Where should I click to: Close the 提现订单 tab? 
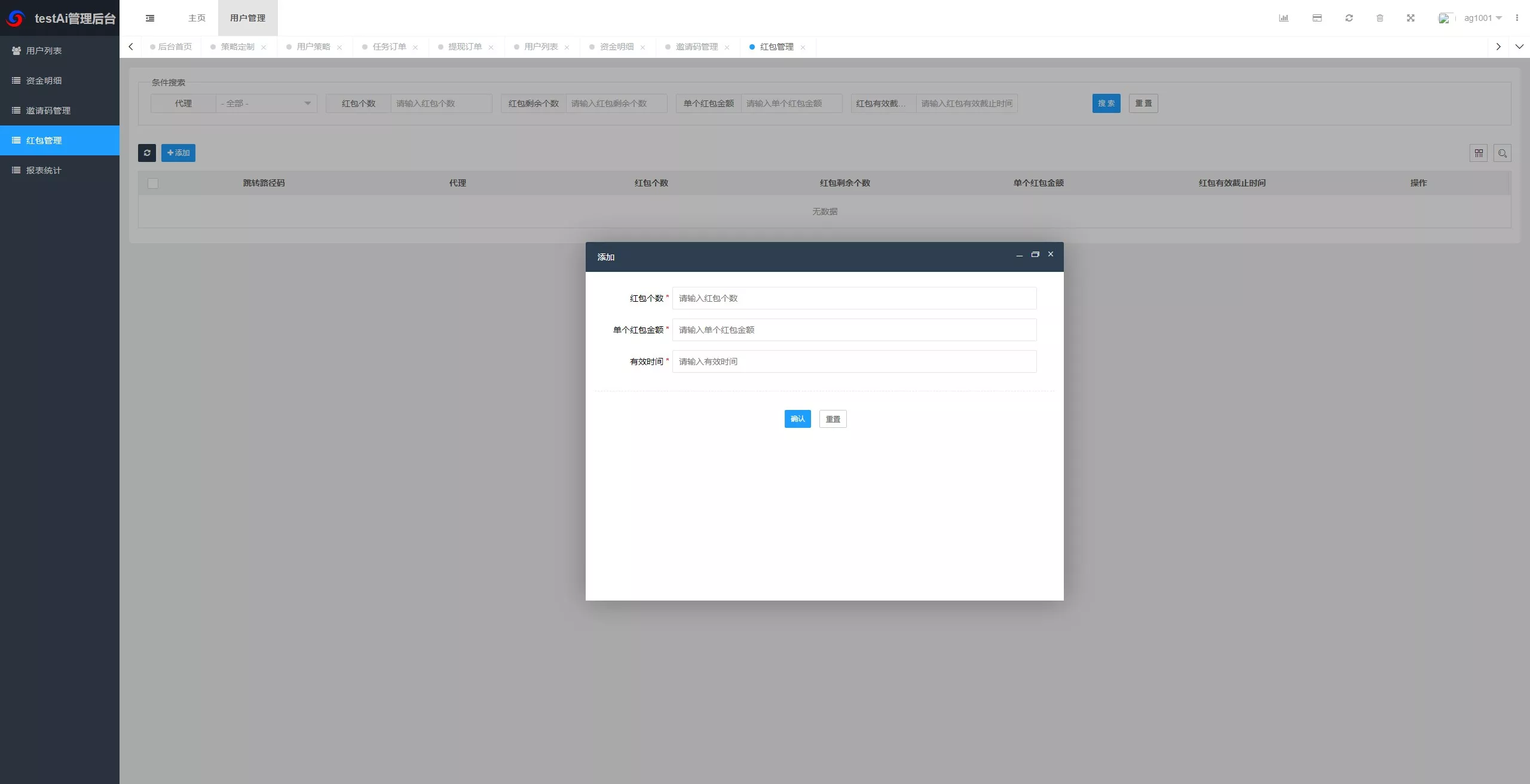point(491,47)
